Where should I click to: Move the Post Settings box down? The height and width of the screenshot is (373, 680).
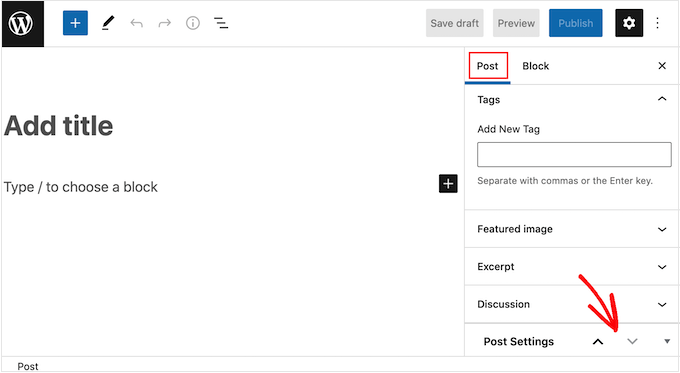click(632, 342)
